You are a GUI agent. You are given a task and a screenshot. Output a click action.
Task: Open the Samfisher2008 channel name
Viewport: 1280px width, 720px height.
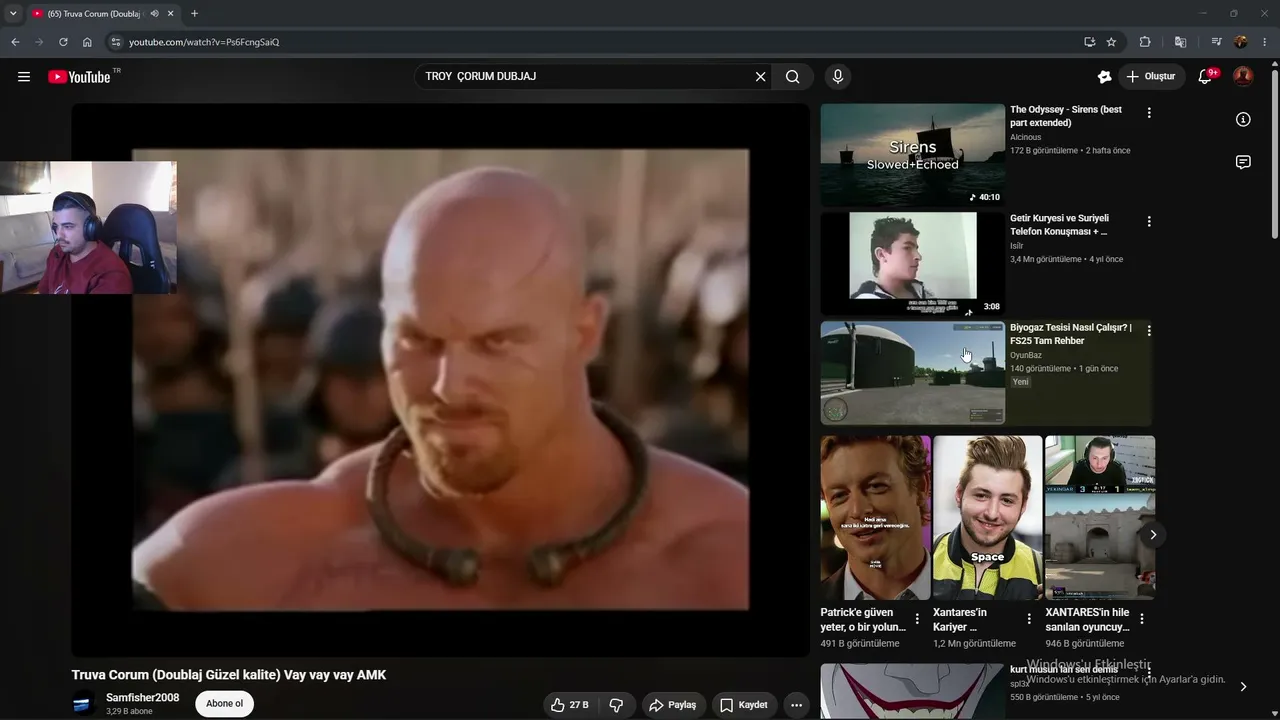click(143, 698)
